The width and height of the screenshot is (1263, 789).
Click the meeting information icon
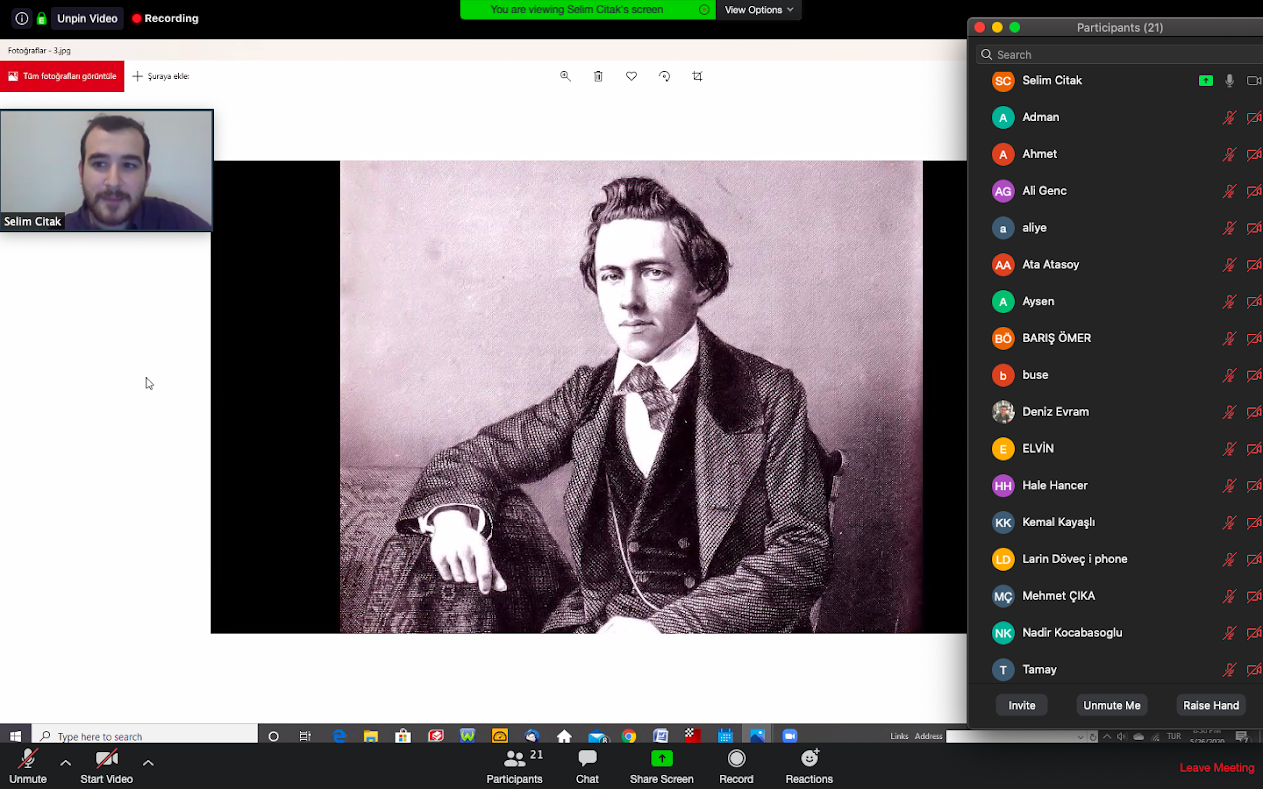[x=21, y=18]
